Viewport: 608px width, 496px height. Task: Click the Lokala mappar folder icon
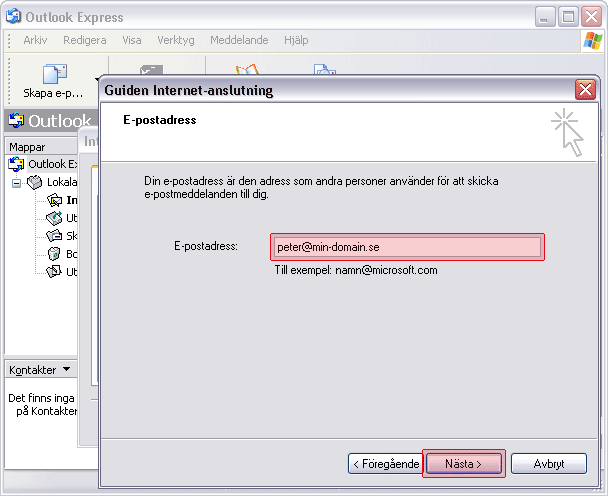[35, 183]
